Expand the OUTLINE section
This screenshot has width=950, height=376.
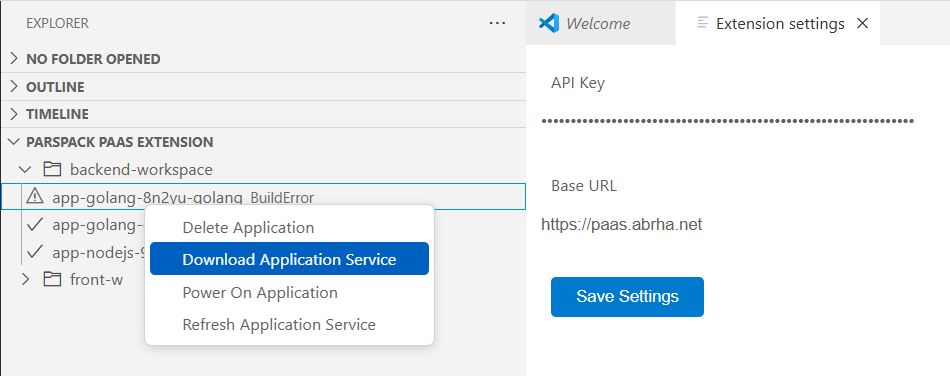tap(15, 87)
